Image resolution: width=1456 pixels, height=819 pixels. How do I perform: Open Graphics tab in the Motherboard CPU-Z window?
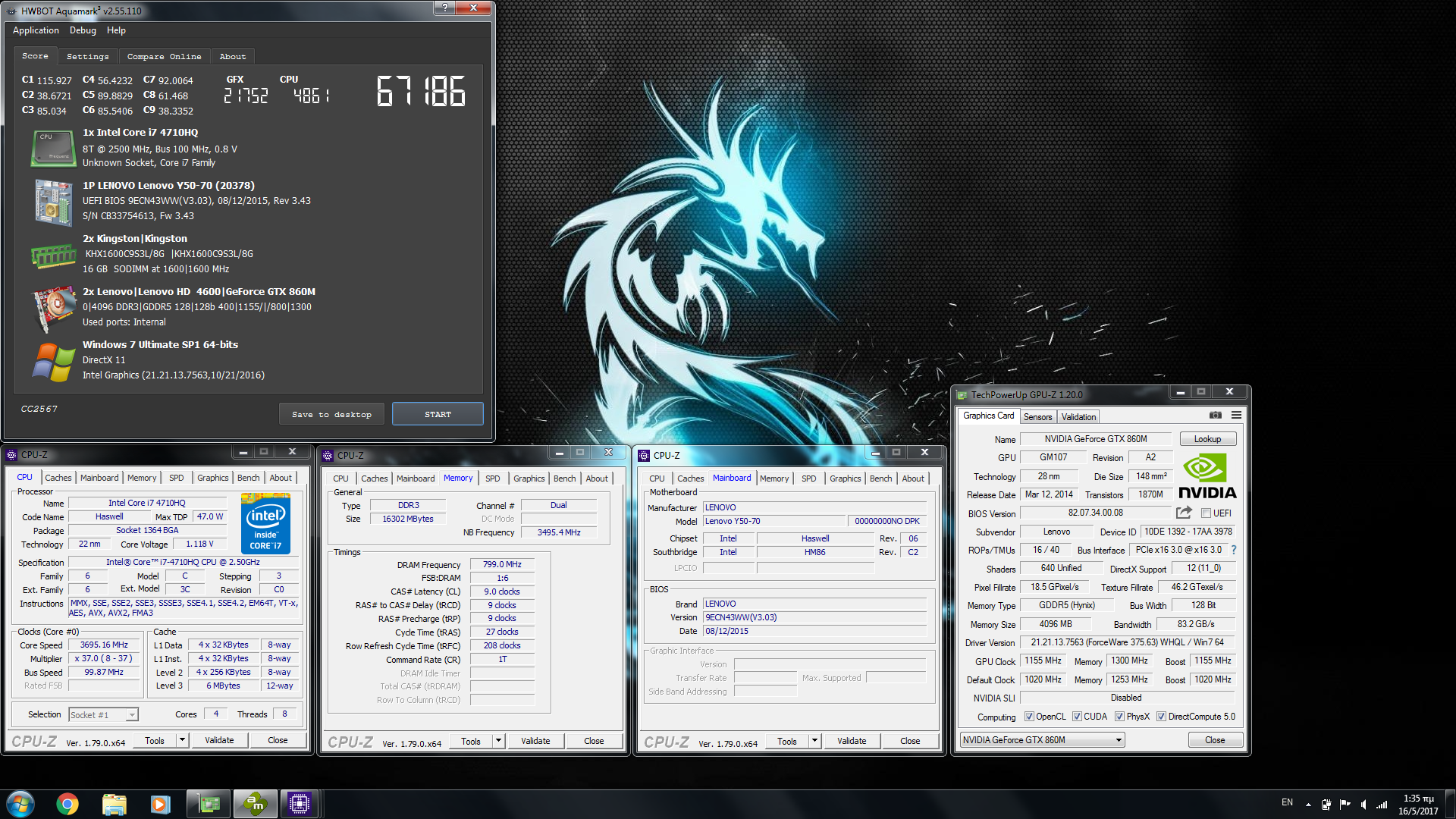point(845,479)
